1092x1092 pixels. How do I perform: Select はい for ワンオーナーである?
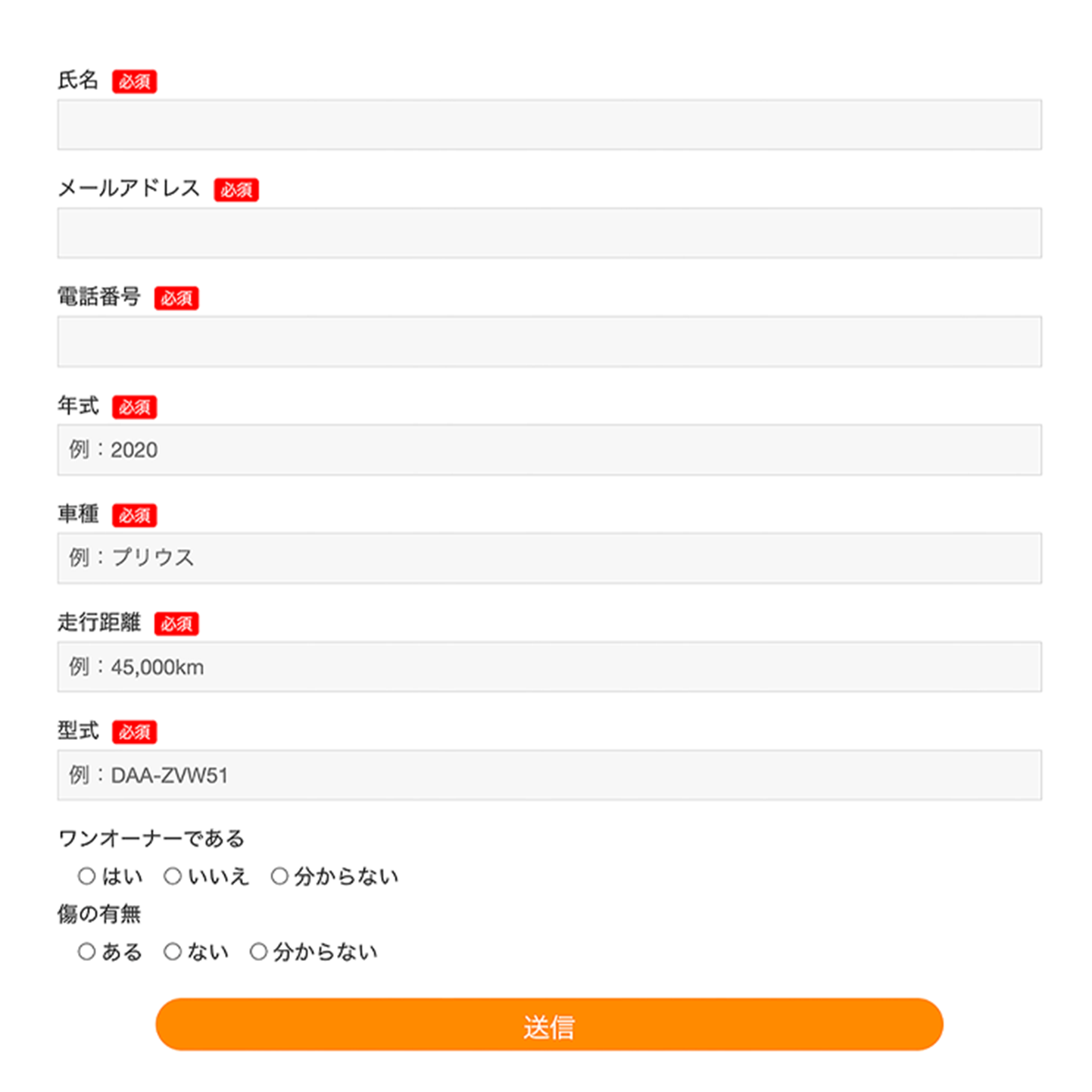pos(86,876)
